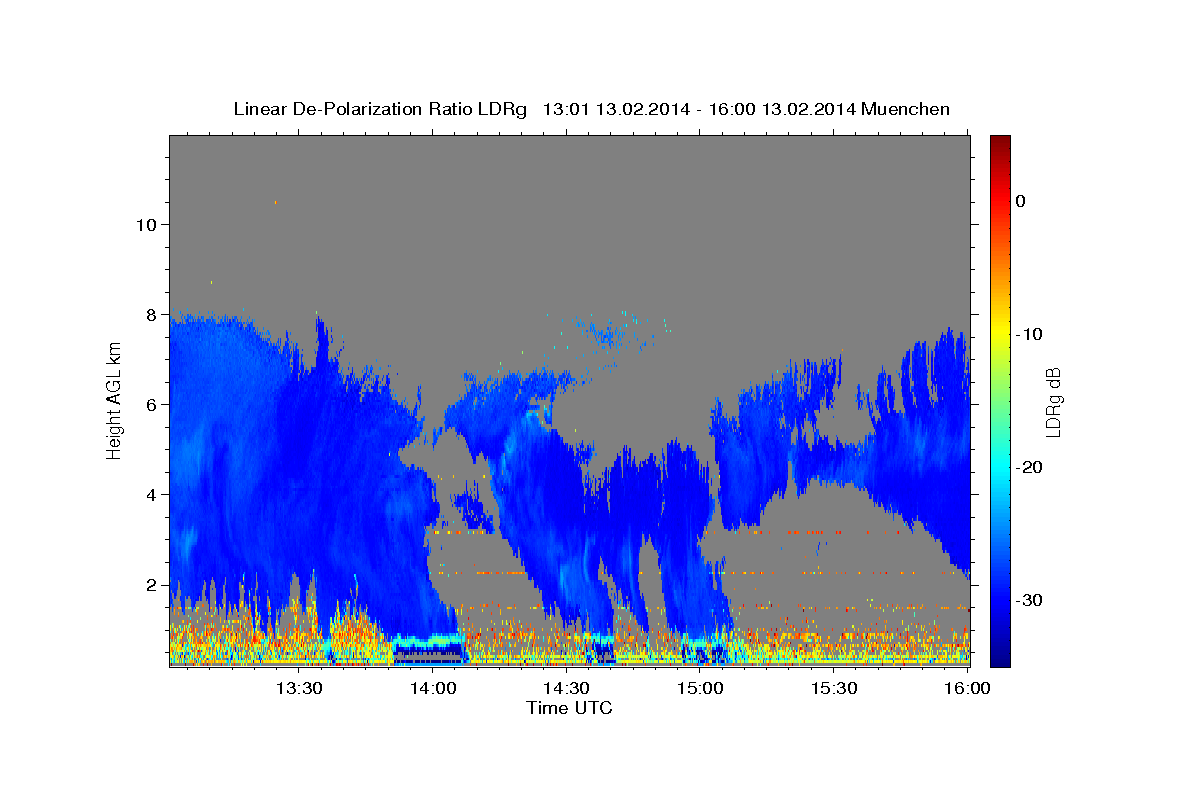Click the '14:00' time tick label
Viewport: 1200px width, 800px height.
point(433,689)
